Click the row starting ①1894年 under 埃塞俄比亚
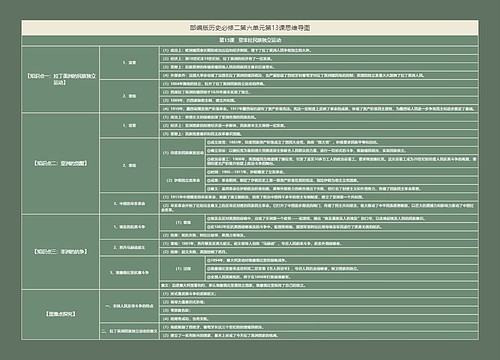 coord(342,260)
